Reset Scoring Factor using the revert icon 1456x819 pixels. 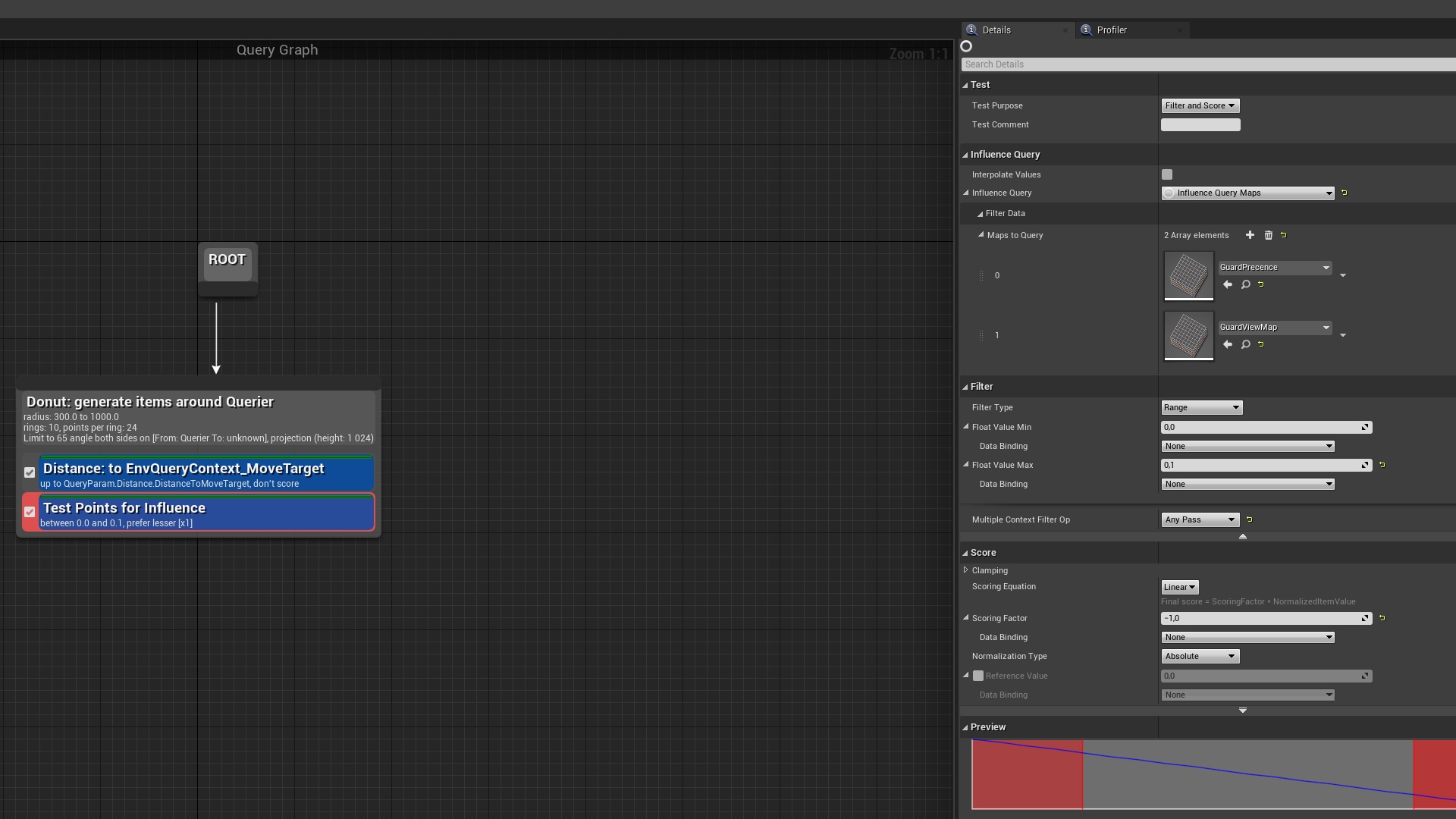(x=1382, y=618)
